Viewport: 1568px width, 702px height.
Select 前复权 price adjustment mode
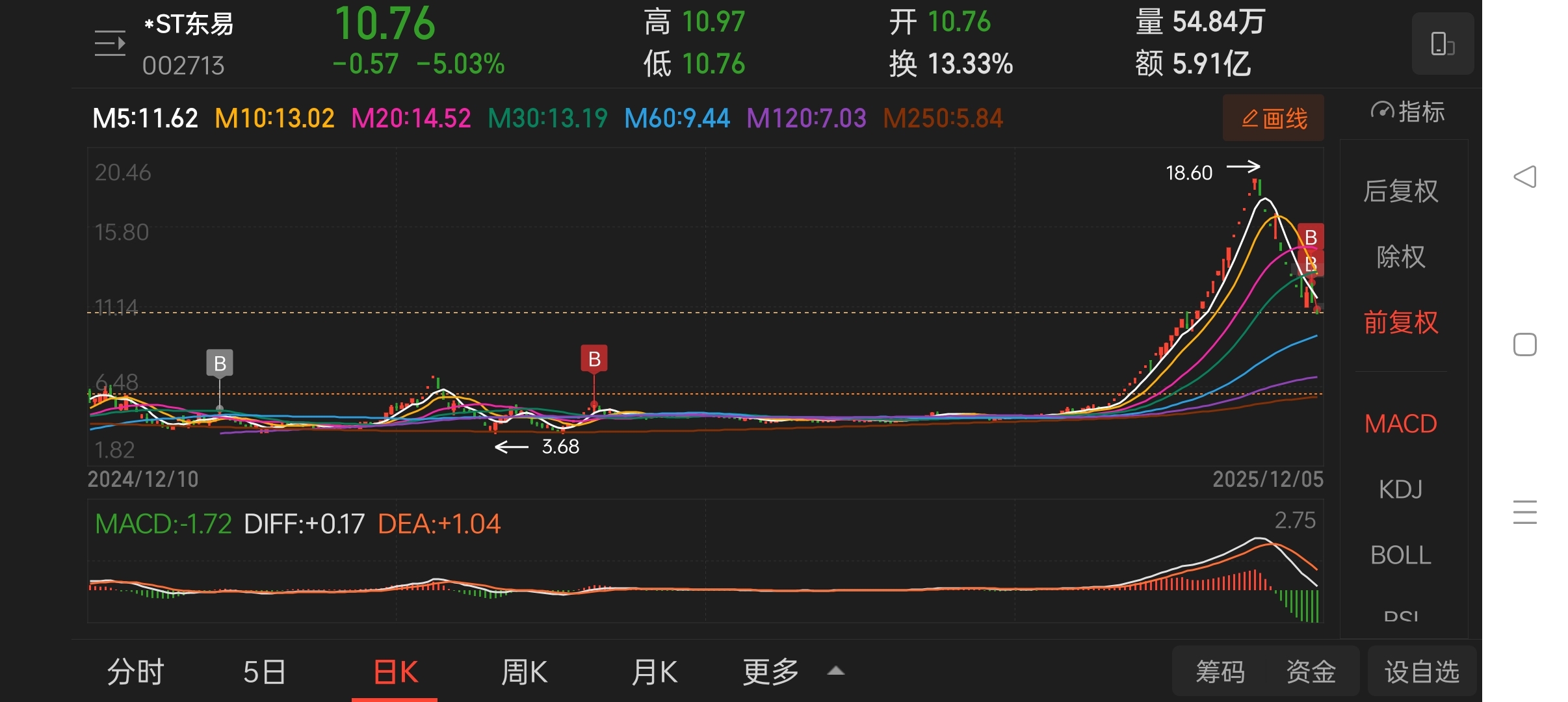(x=1400, y=322)
